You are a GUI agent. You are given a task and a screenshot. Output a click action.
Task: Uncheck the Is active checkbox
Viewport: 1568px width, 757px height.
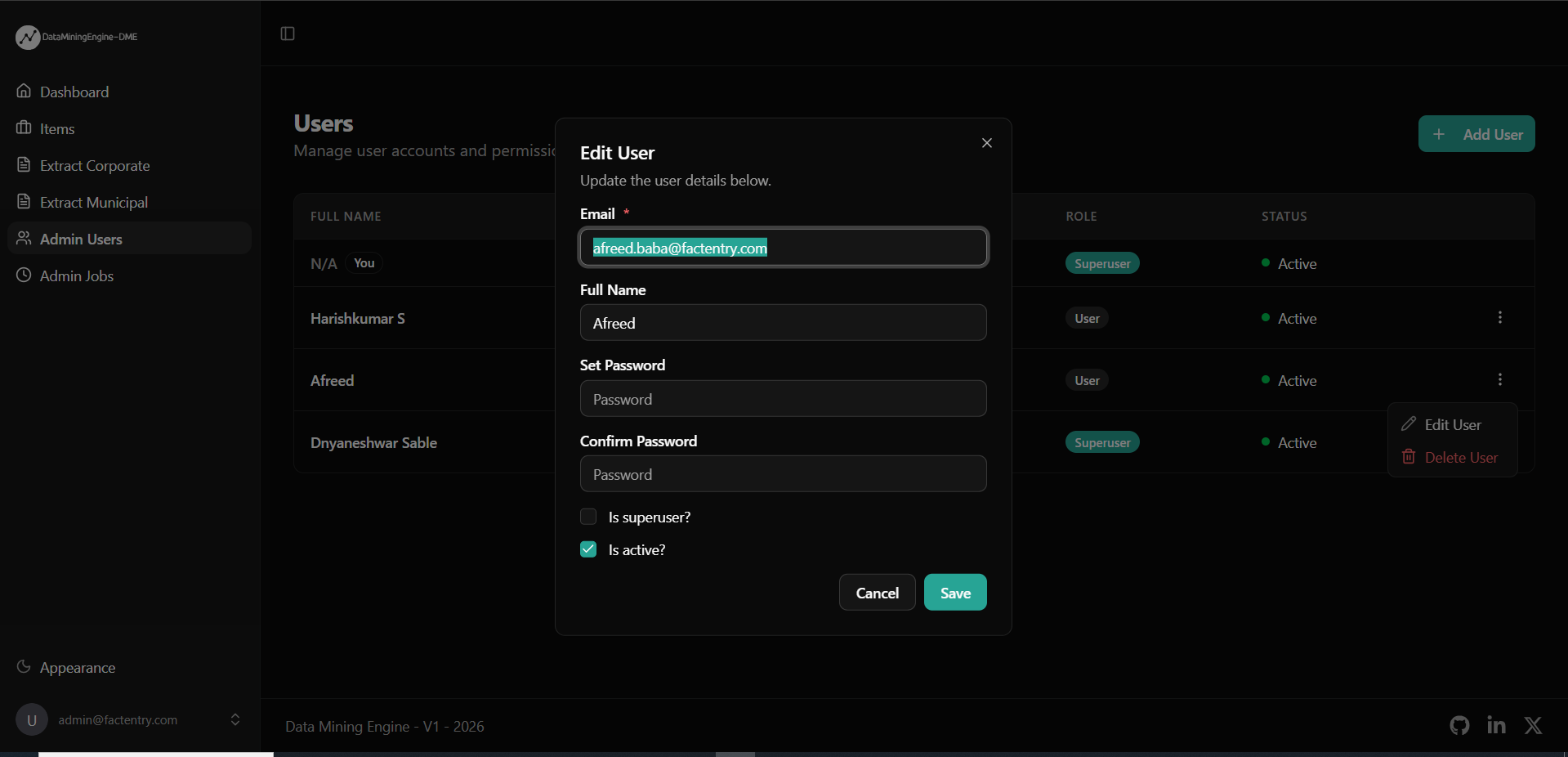[588, 549]
